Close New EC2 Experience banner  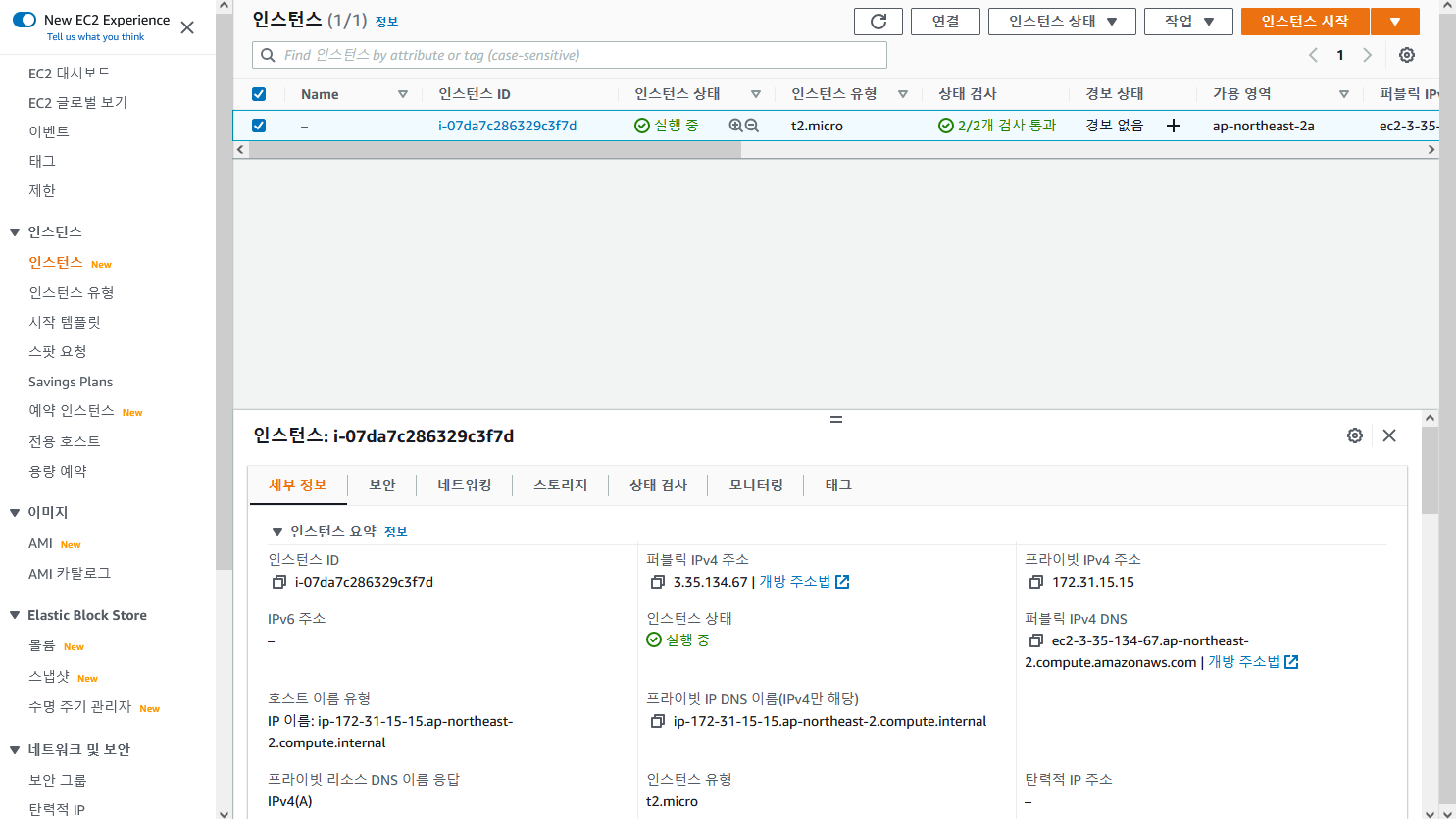(187, 27)
